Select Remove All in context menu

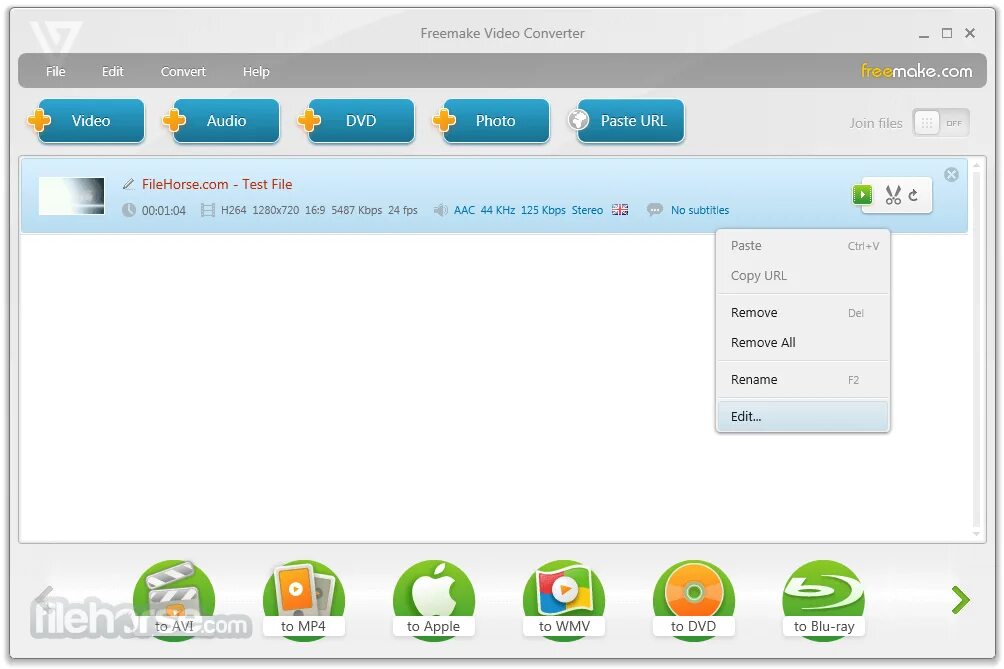803,343
